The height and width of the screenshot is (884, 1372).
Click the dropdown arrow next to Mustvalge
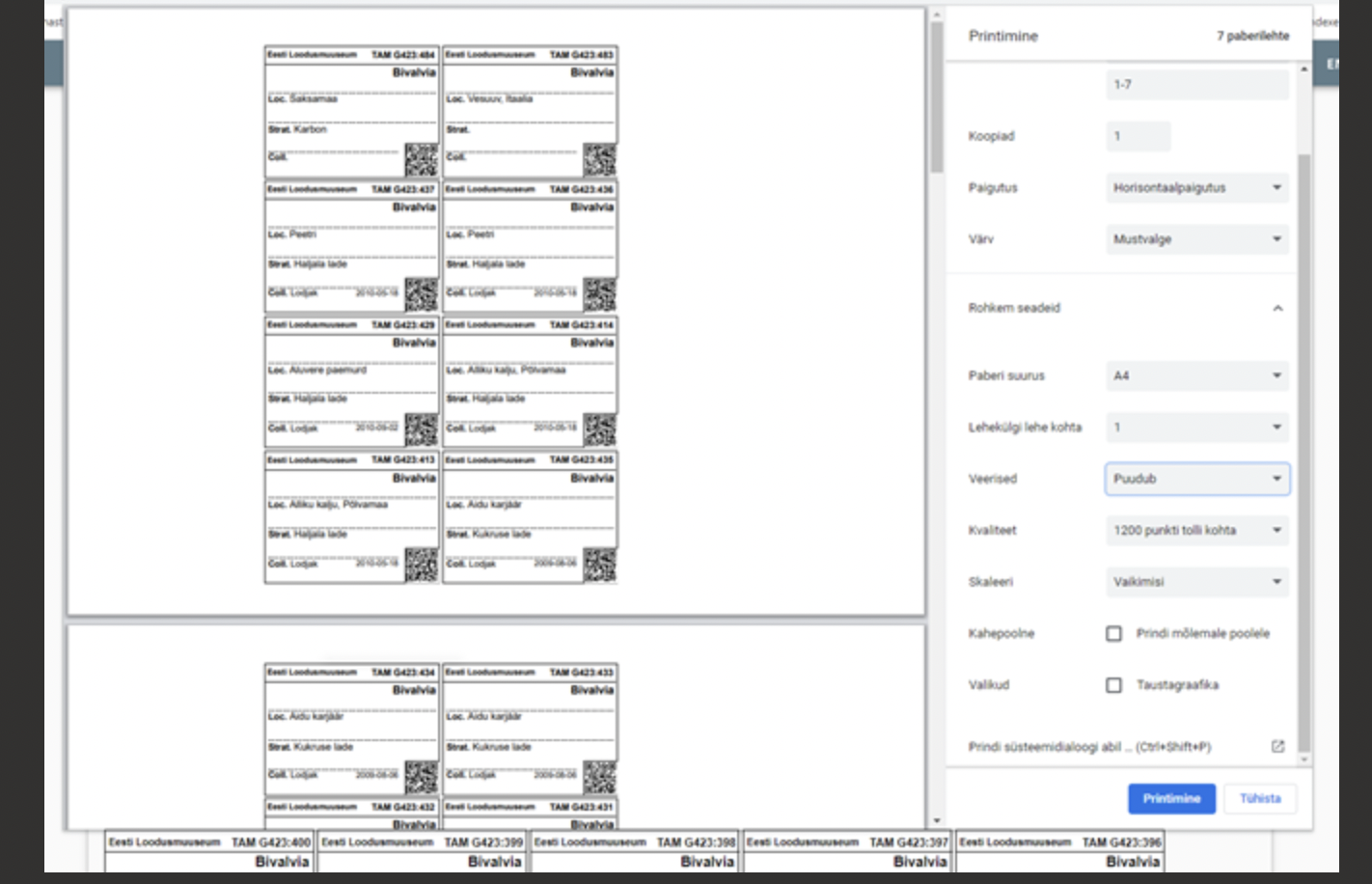[1278, 238]
